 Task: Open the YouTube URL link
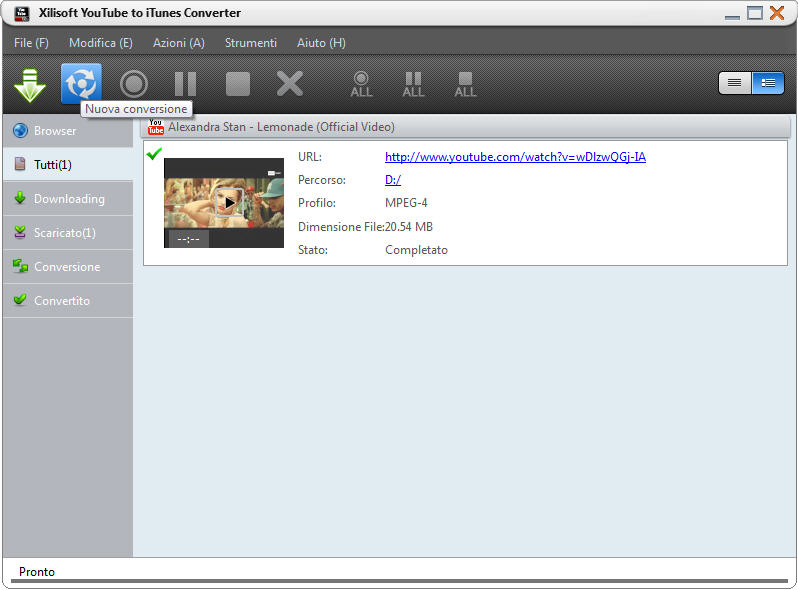[x=515, y=157]
